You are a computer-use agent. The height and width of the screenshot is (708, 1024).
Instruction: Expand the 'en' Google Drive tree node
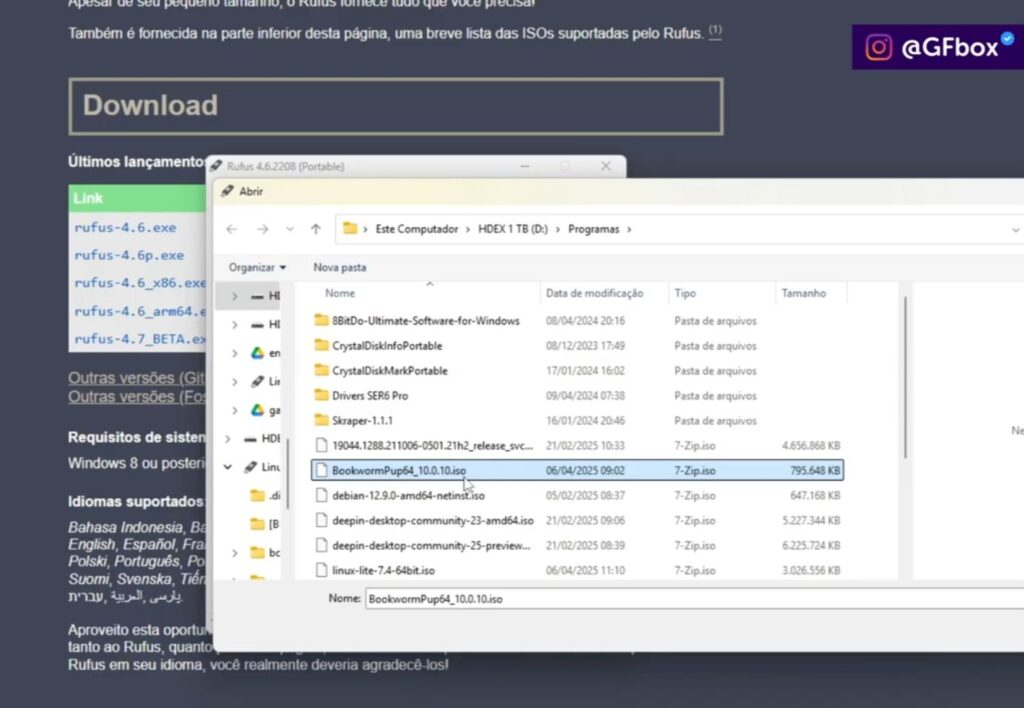click(x=234, y=353)
